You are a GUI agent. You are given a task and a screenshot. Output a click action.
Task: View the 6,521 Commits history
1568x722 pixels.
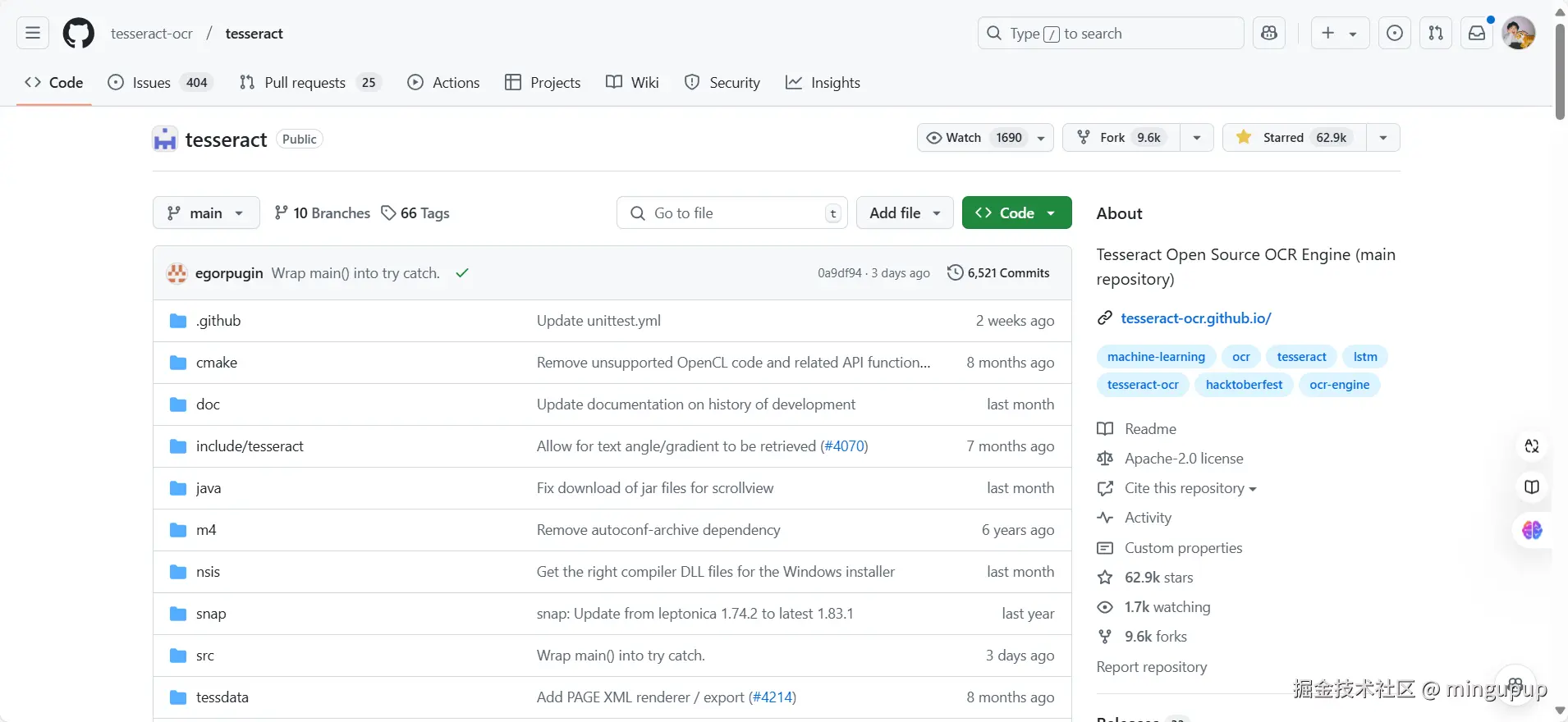coord(999,273)
